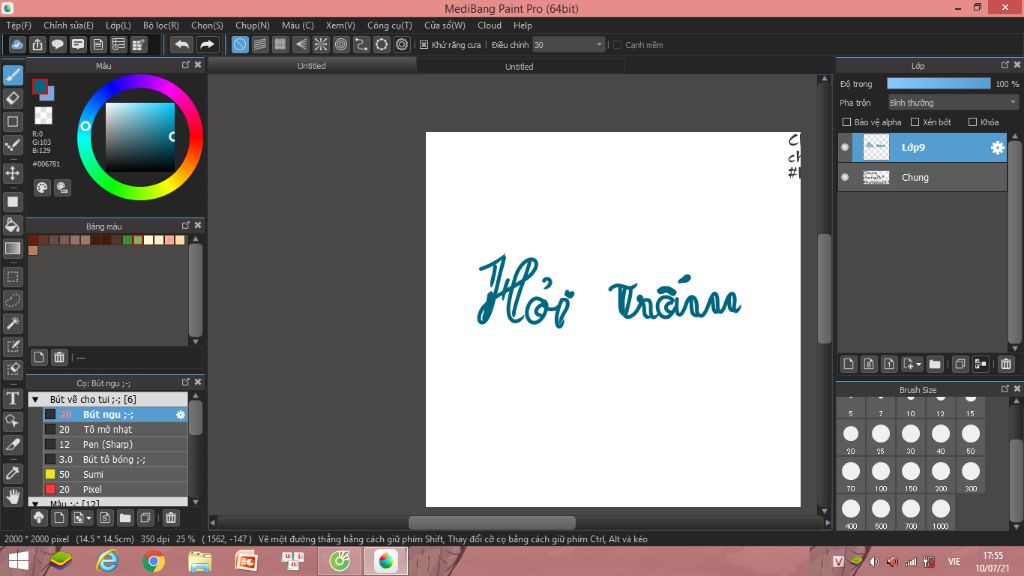Open settings gear for brush Bút ngu
Viewport: 1024px width, 576px height.
click(x=180, y=415)
